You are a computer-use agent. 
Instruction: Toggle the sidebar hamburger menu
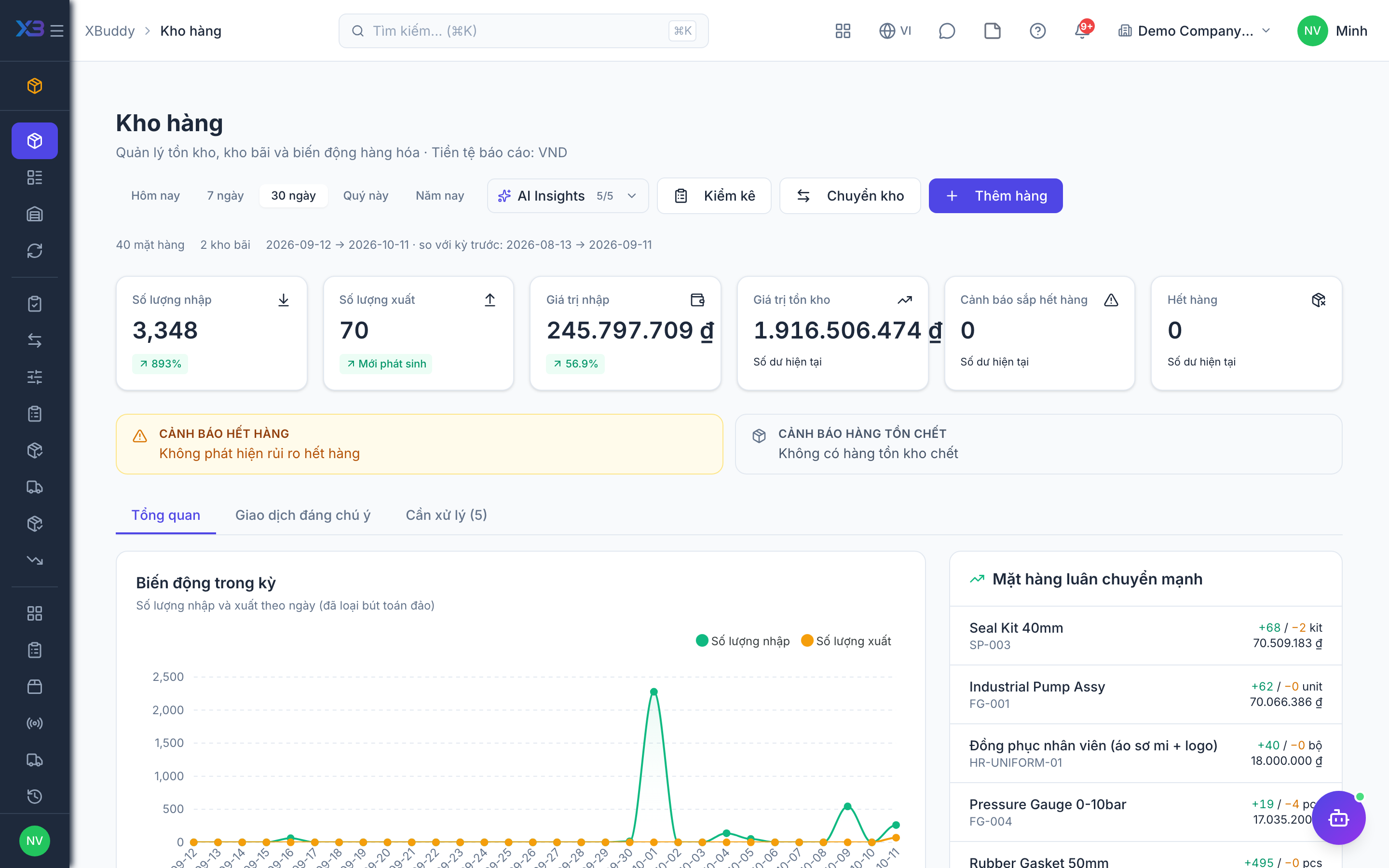click(57, 31)
